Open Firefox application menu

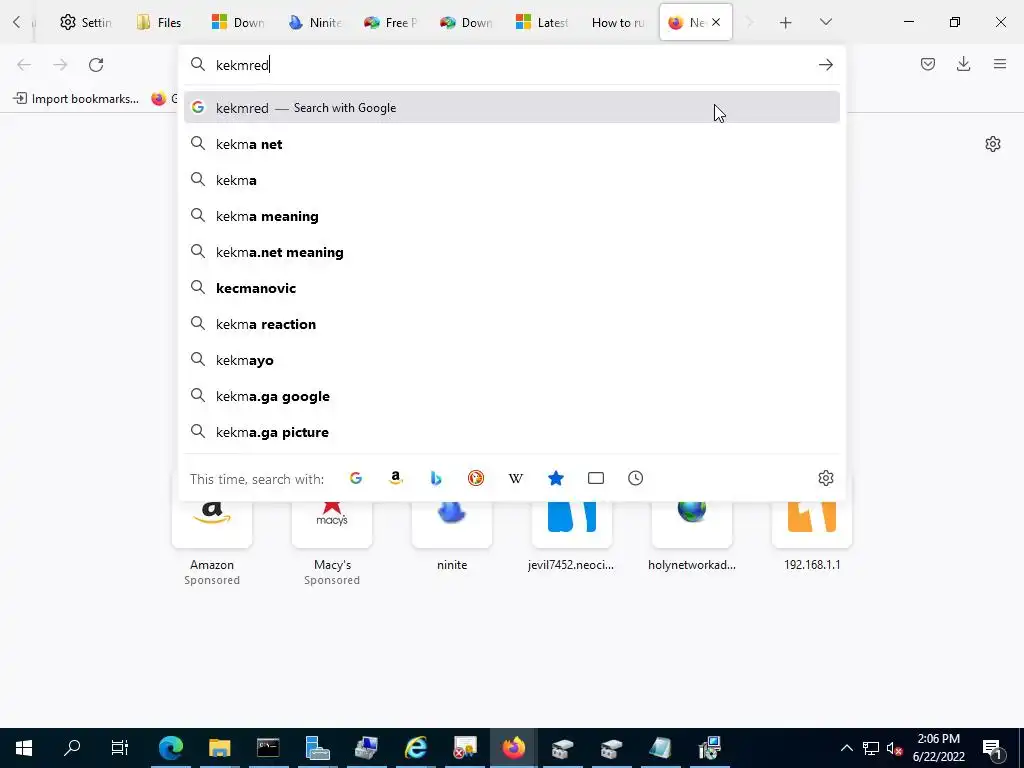1000,64
